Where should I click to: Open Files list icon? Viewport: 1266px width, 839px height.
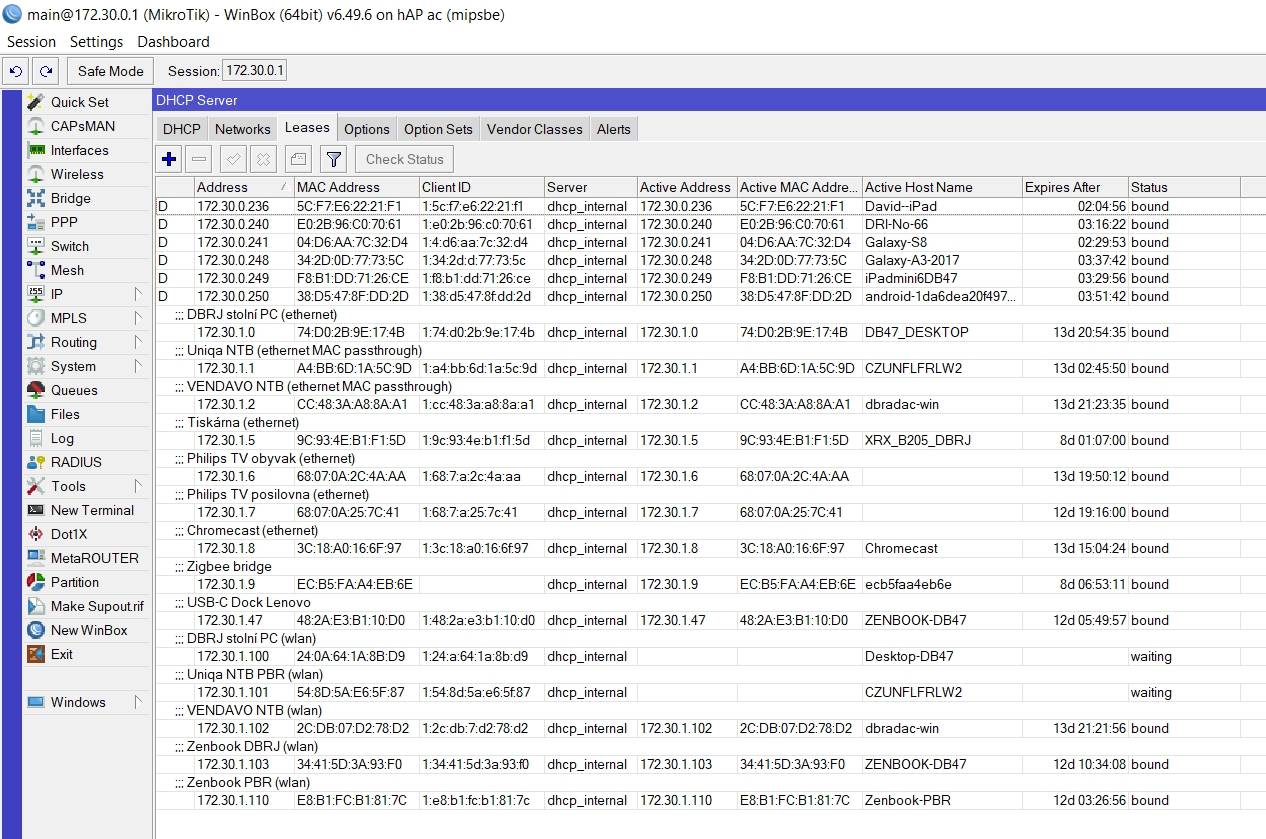click(x=36, y=414)
